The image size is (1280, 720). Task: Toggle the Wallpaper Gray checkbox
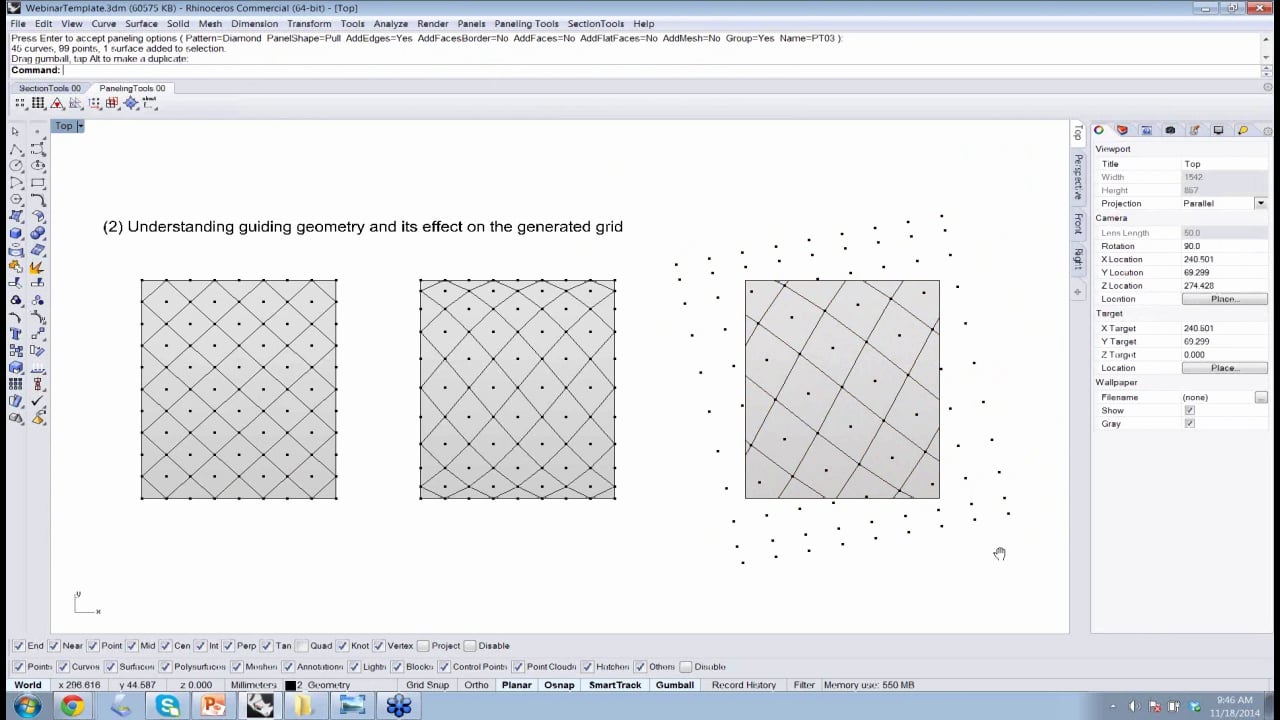[1189, 424]
